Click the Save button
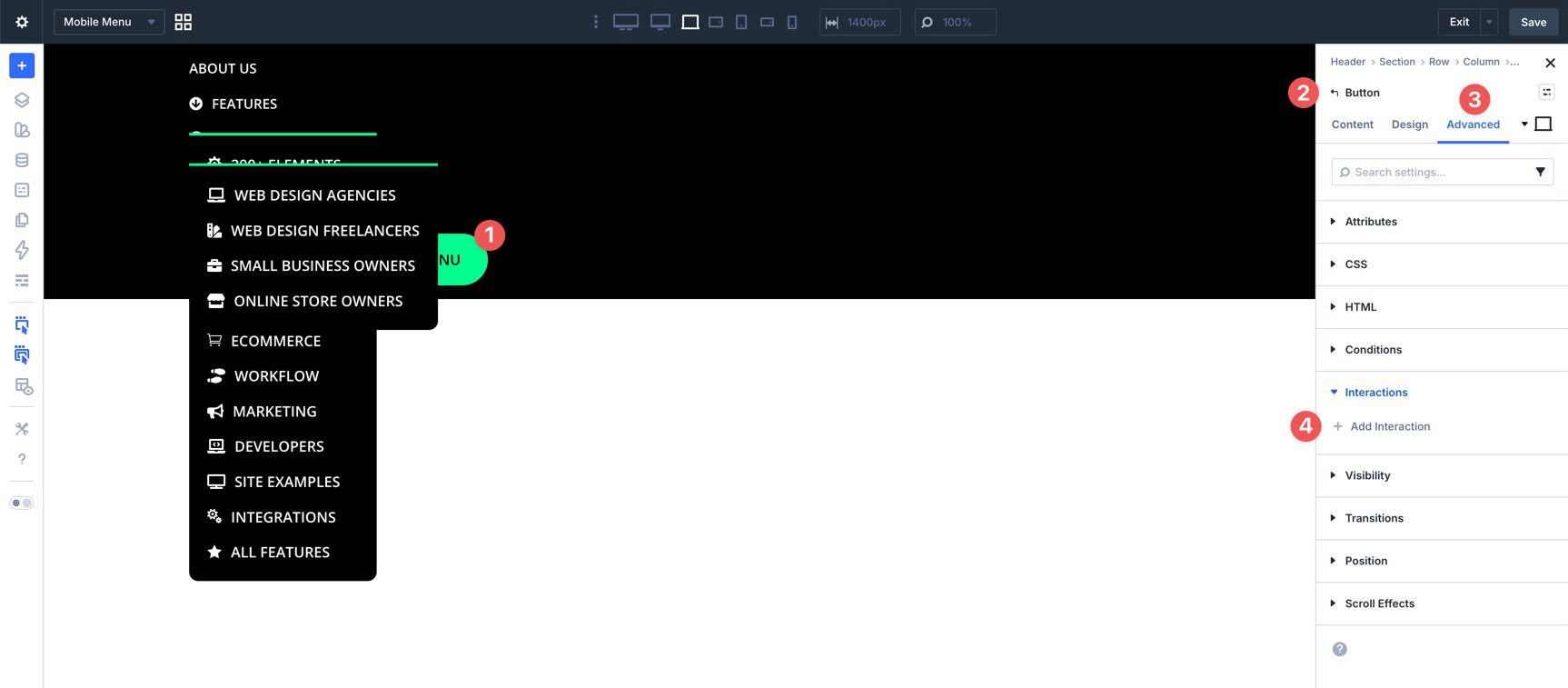This screenshot has height=688, width=1568. 1533,22
